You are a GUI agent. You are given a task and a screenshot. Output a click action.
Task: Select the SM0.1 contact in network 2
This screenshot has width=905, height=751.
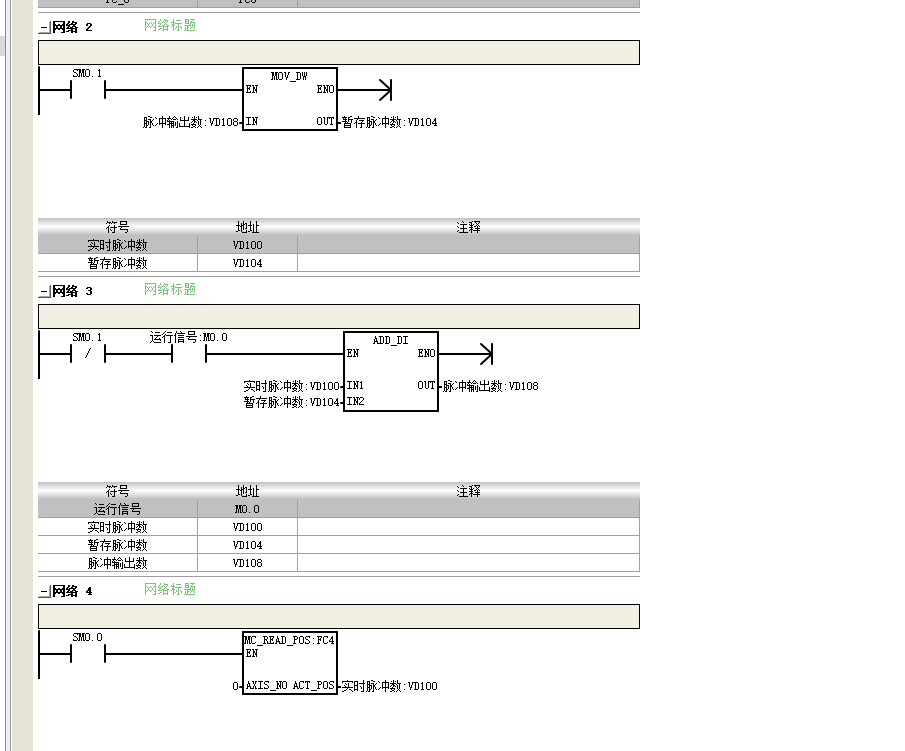[87, 91]
